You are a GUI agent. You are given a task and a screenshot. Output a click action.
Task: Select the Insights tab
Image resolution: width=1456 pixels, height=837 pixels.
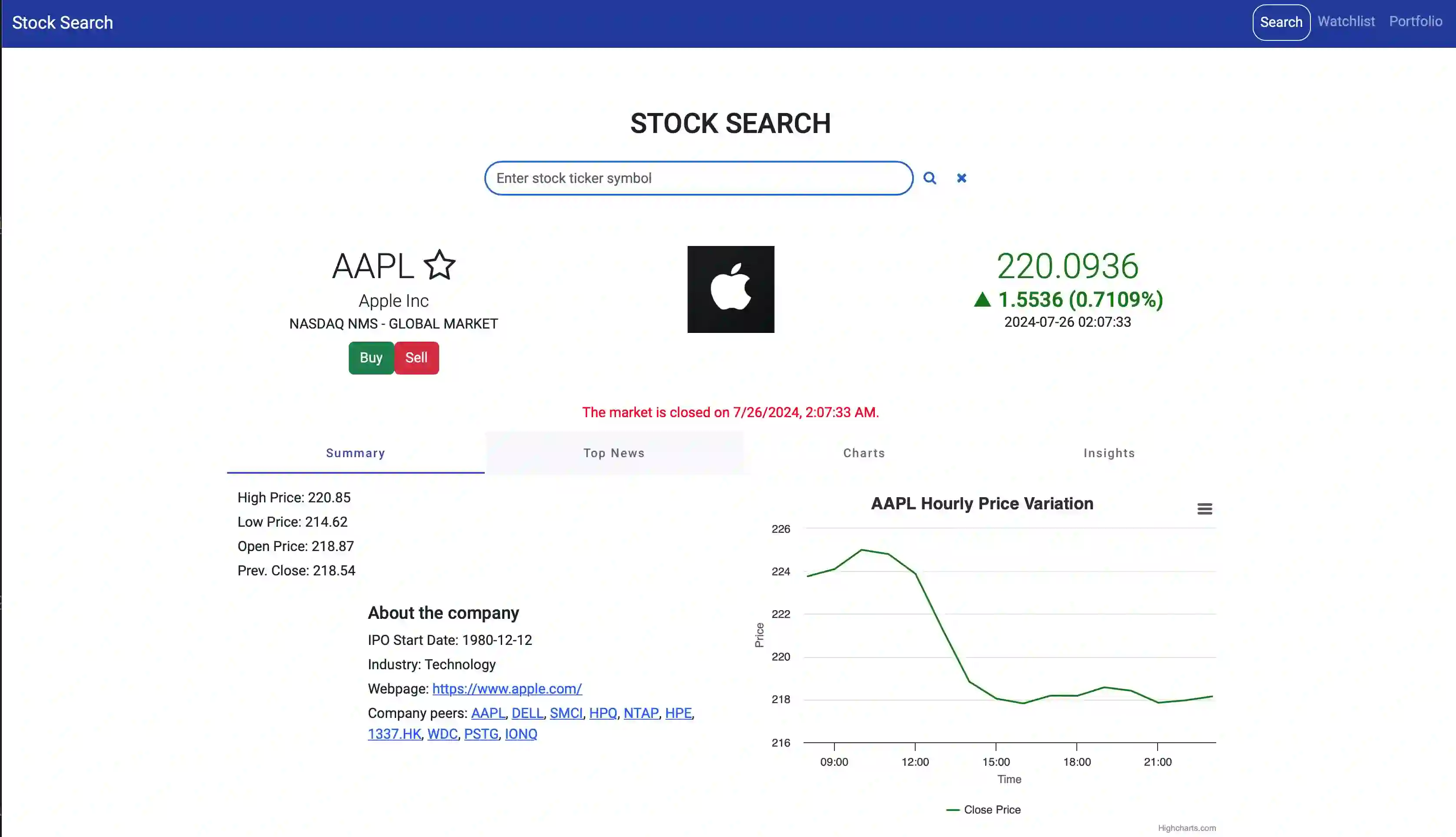click(1109, 453)
